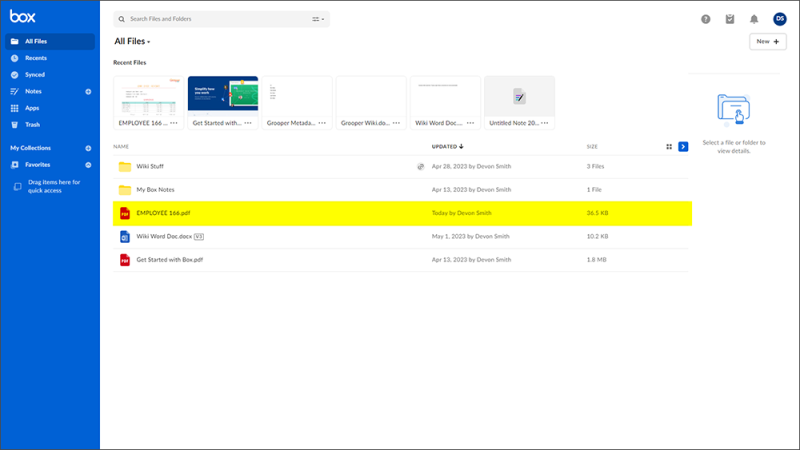This screenshot has height=450, width=800.
Task: Open All Files in sidebar
Action: point(50,41)
